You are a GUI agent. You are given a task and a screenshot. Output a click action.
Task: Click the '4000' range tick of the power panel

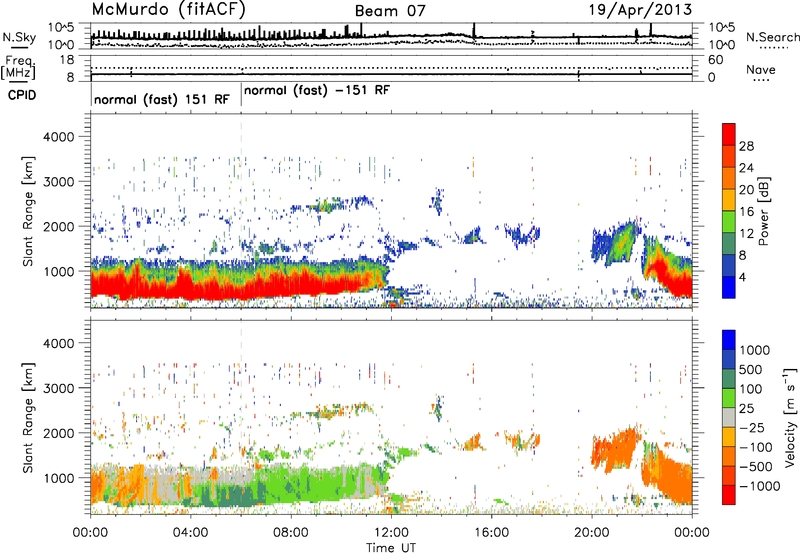click(x=58, y=137)
